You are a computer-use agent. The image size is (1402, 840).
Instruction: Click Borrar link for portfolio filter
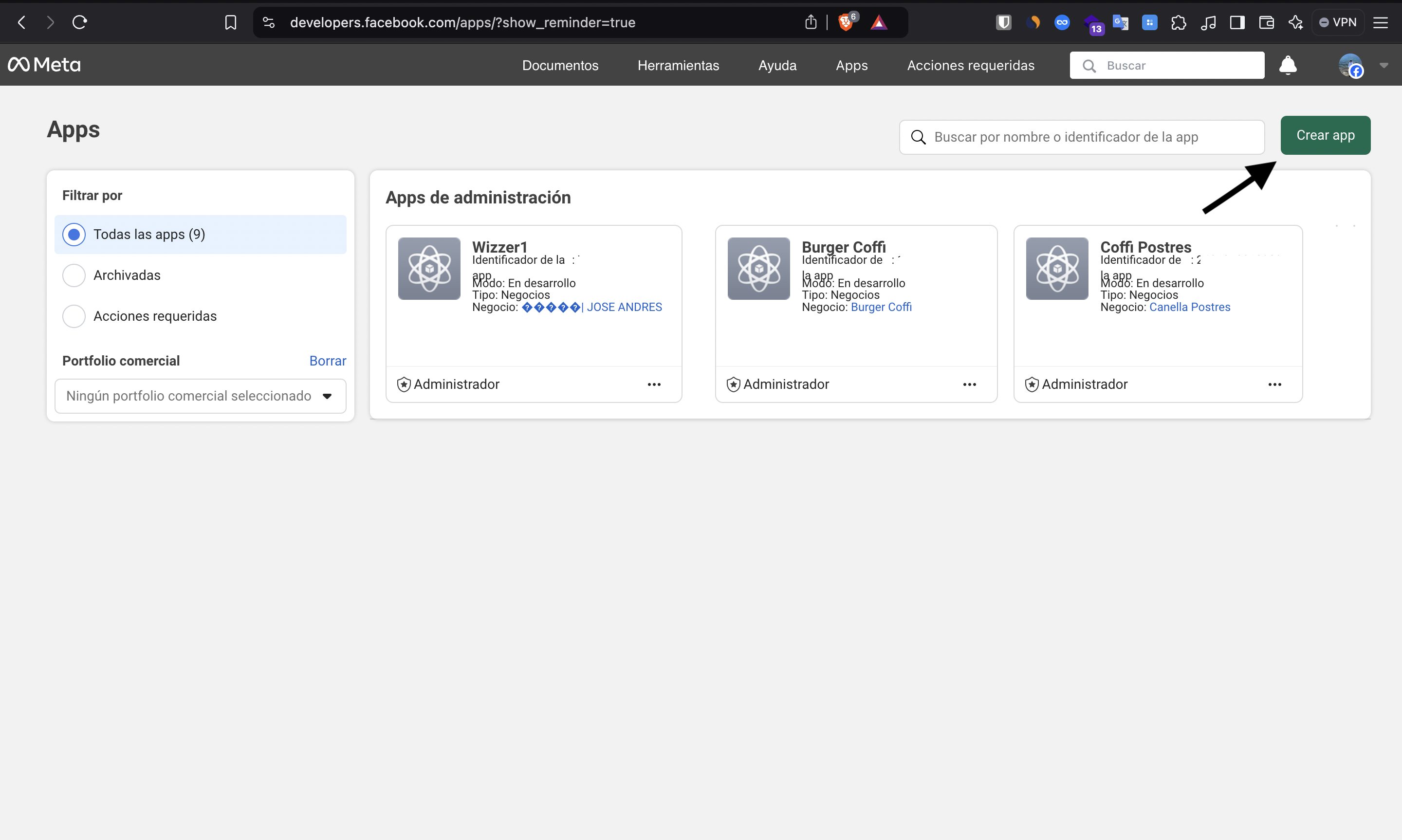327,361
